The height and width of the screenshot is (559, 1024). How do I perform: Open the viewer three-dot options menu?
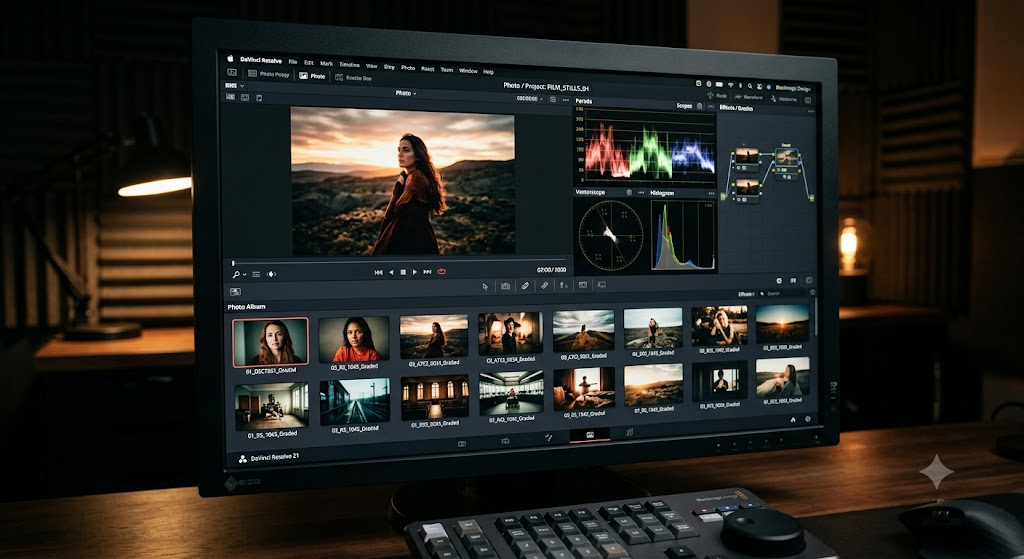click(x=565, y=100)
